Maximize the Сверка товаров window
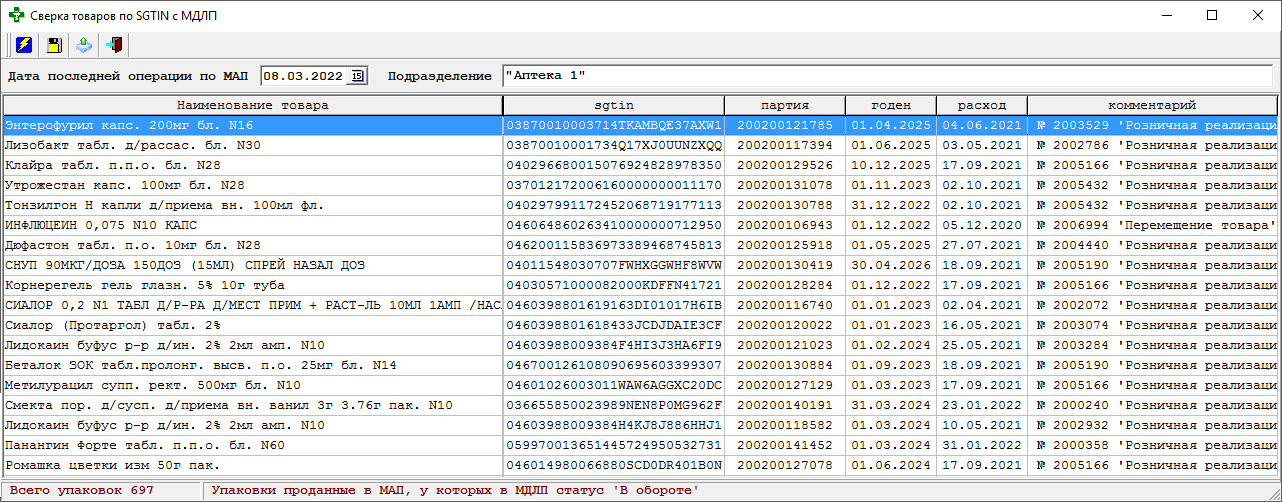The image size is (1282, 502). tap(1212, 15)
